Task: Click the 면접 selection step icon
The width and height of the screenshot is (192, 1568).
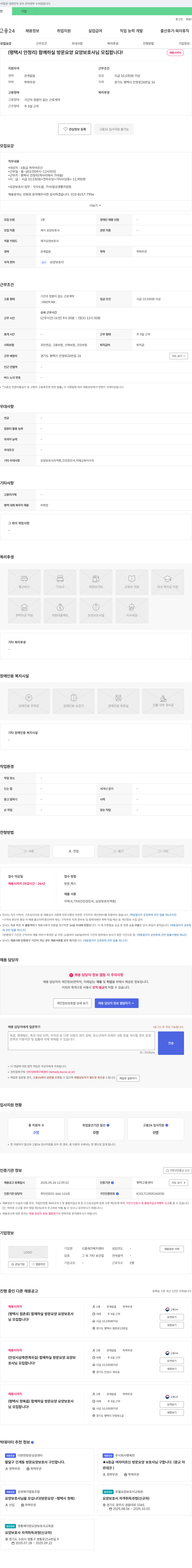Action: click(x=74, y=851)
